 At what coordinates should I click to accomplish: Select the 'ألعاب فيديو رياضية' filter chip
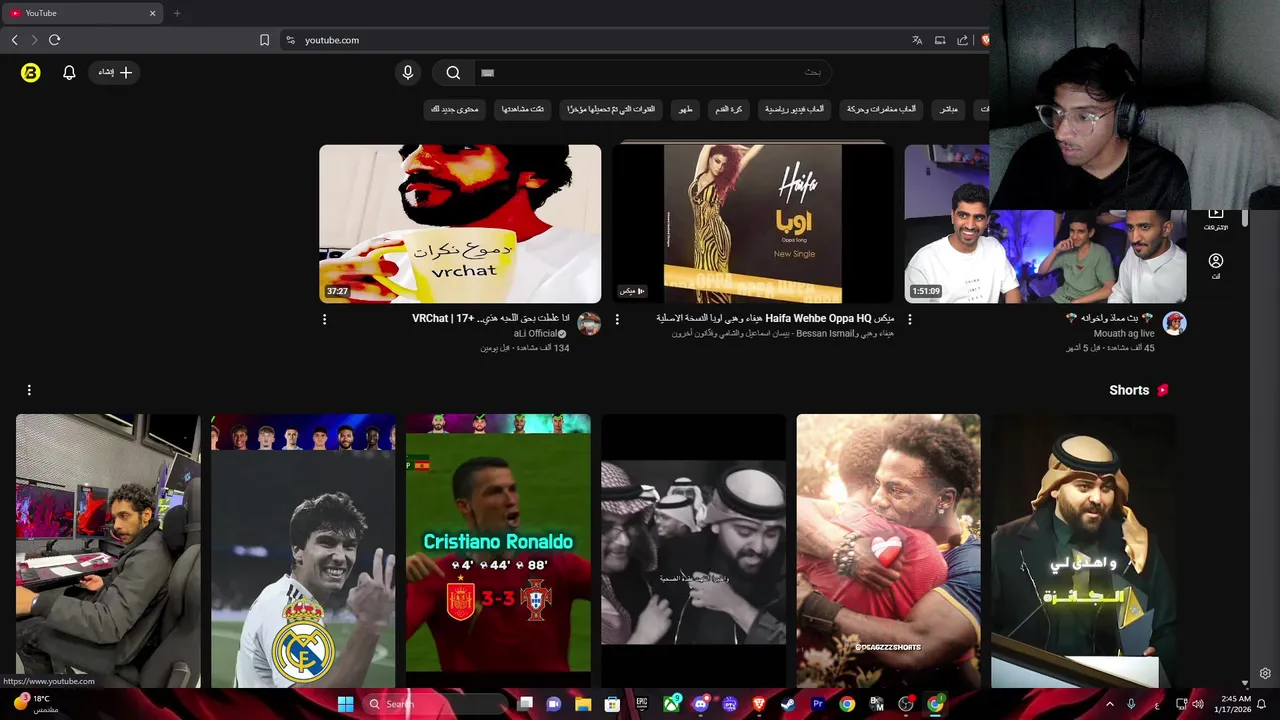pos(795,109)
